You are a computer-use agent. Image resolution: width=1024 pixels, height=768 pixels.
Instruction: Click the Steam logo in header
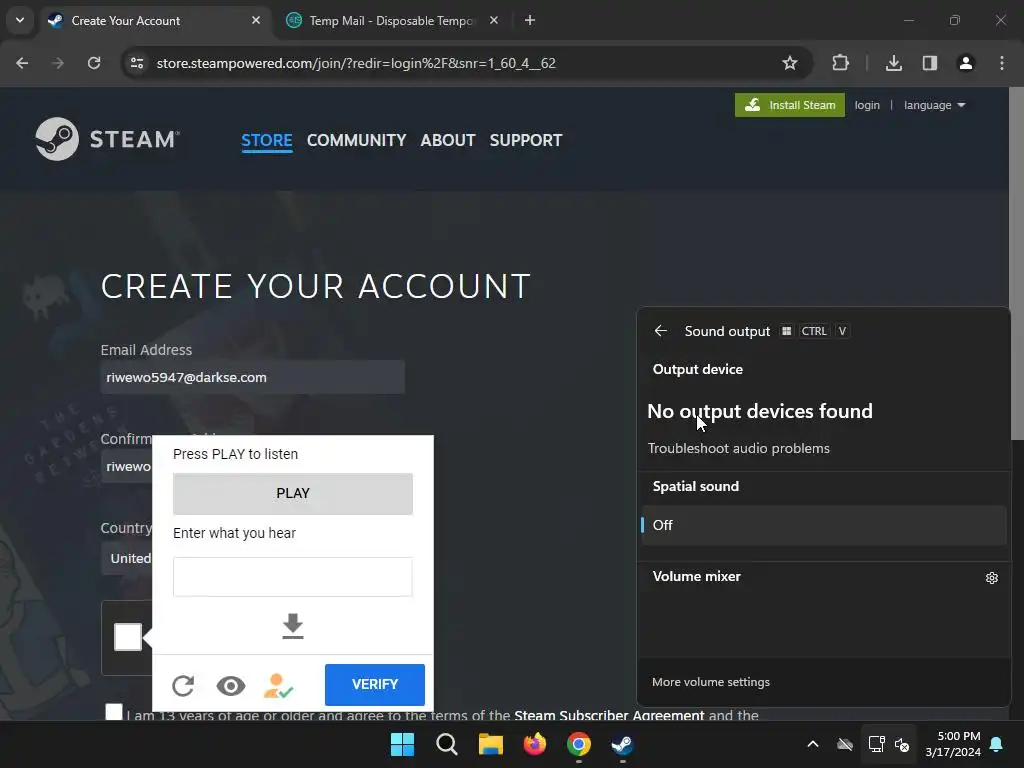point(107,138)
